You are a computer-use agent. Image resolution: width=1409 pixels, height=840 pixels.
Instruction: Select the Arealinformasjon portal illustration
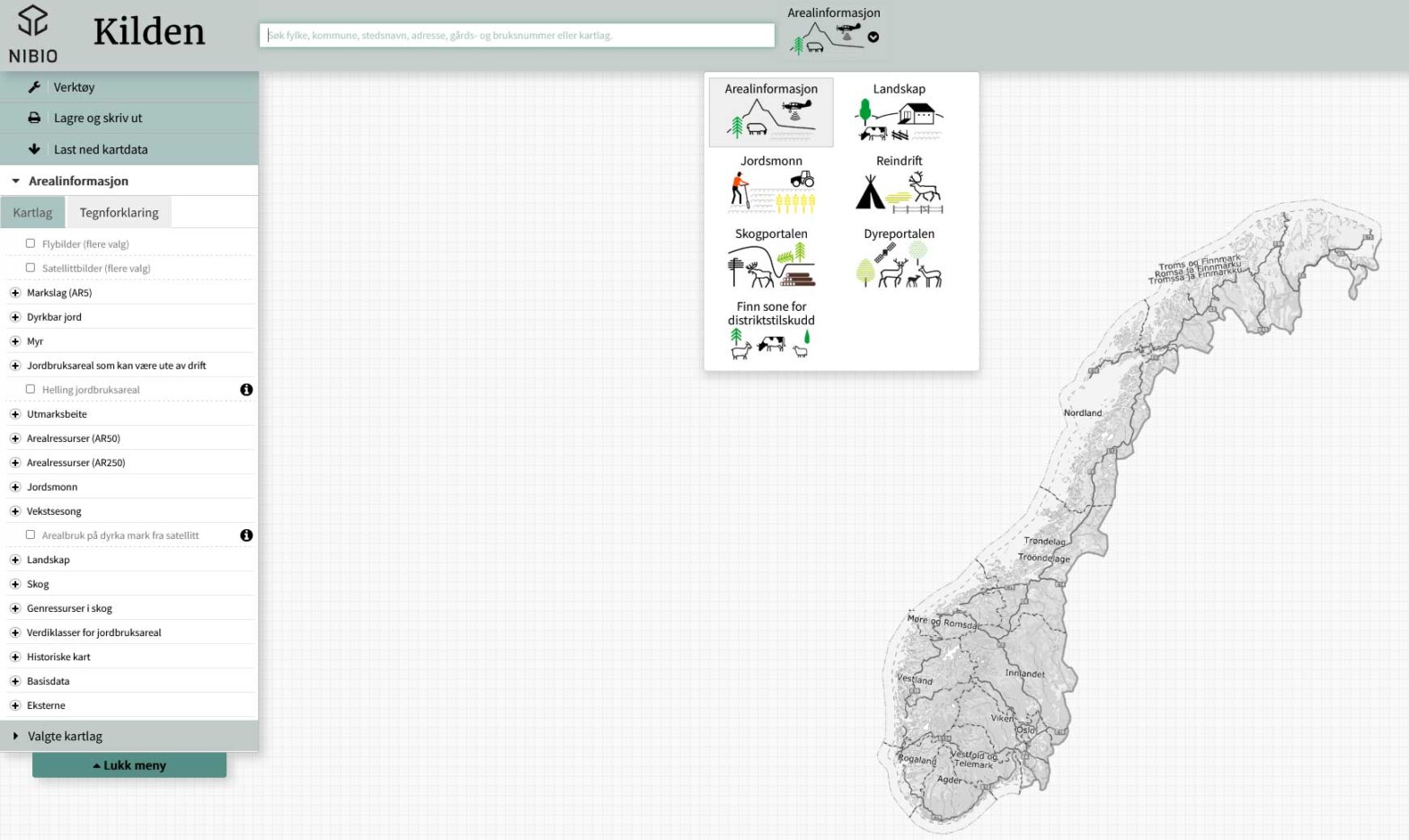point(771,119)
